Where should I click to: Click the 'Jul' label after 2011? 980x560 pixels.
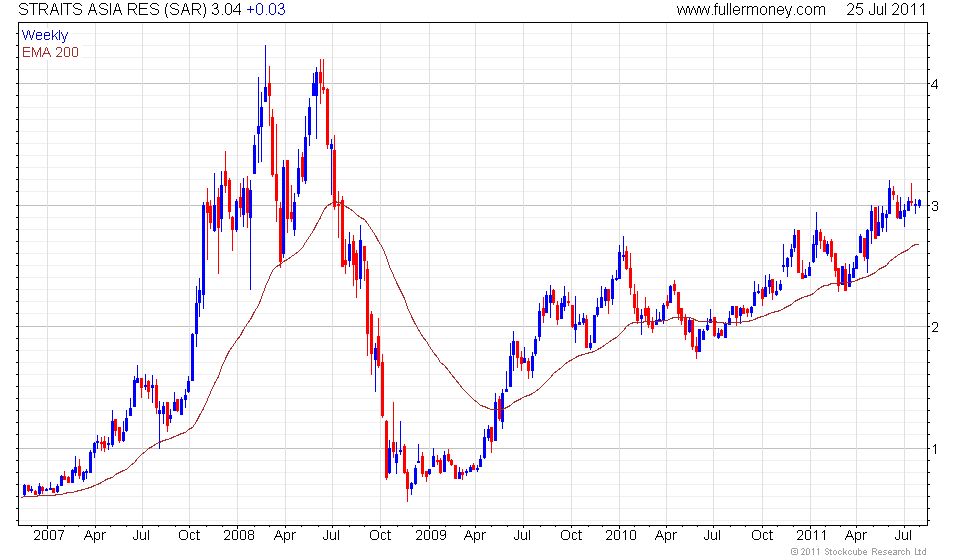click(x=903, y=536)
